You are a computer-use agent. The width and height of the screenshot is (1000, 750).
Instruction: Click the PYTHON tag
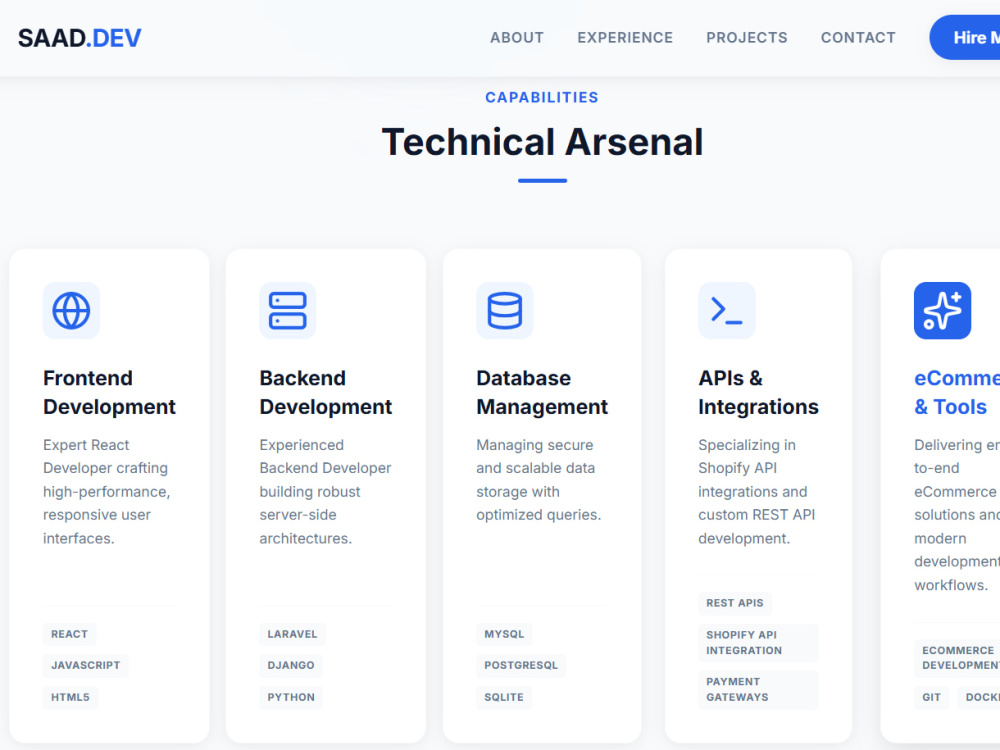291,697
